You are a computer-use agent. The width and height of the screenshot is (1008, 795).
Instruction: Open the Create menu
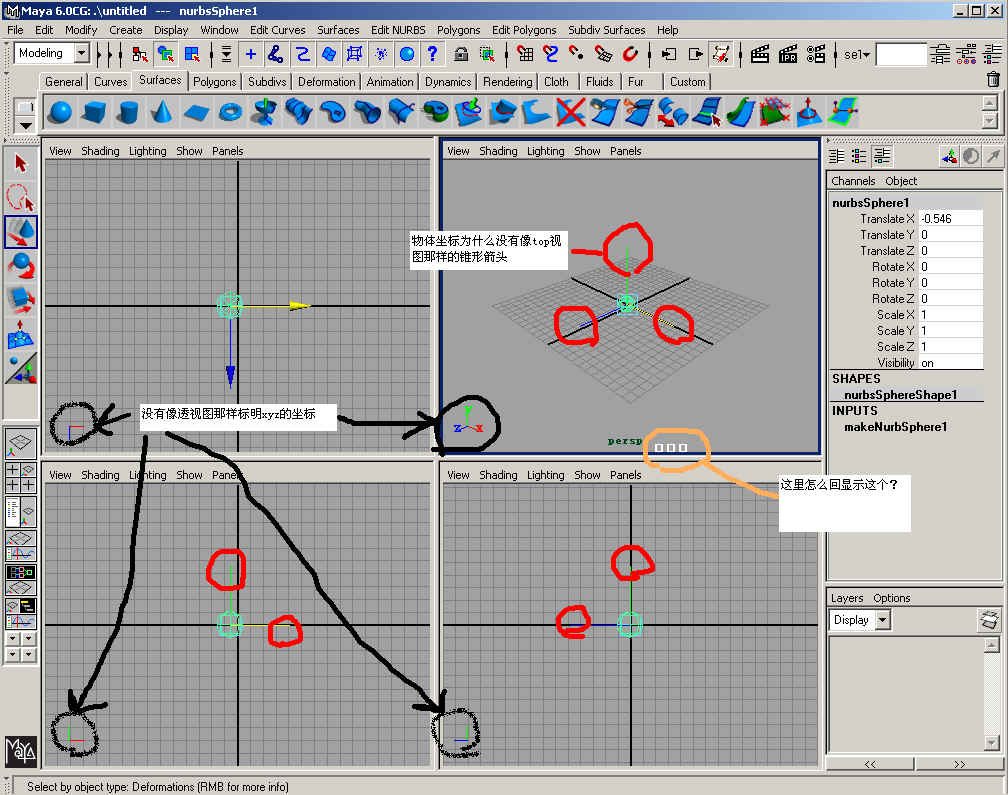pos(125,30)
